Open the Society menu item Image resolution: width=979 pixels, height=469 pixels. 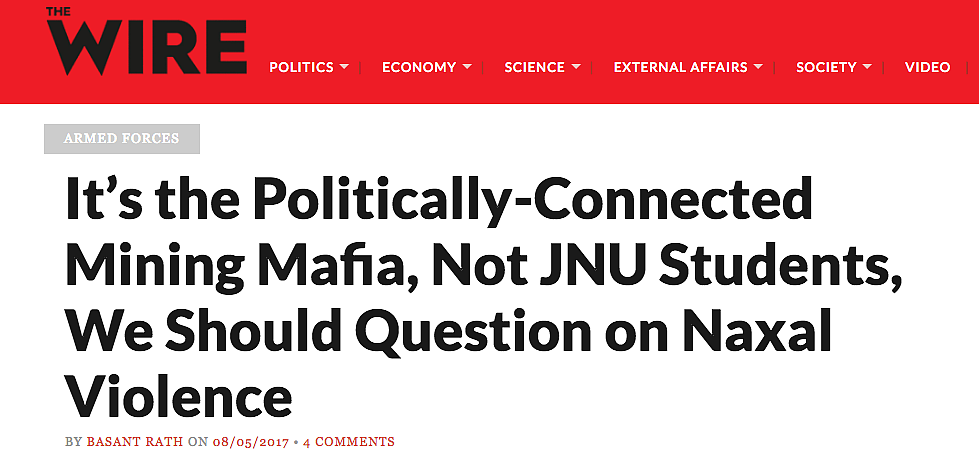(826, 67)
